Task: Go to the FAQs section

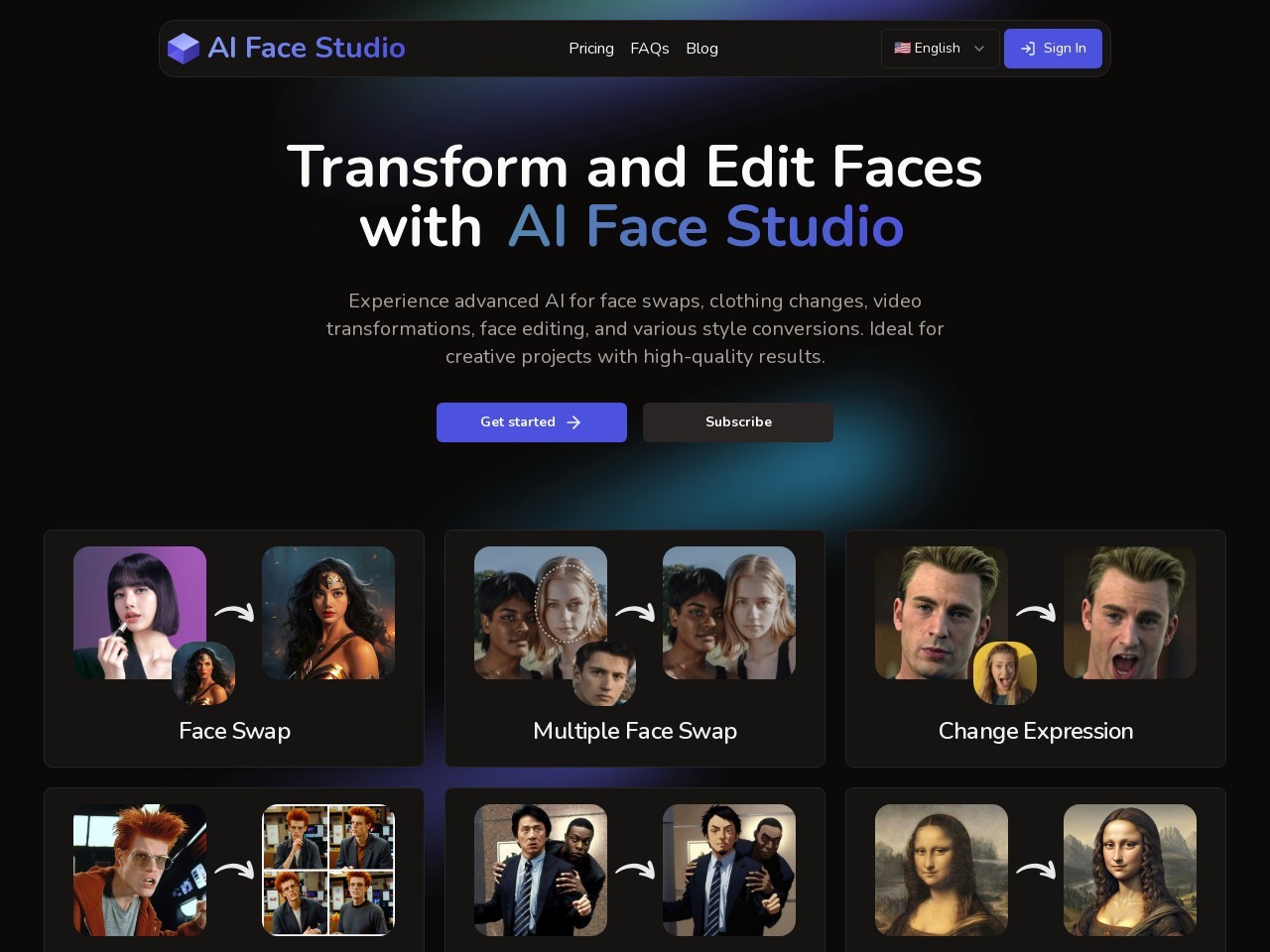Action: (650, 49)
